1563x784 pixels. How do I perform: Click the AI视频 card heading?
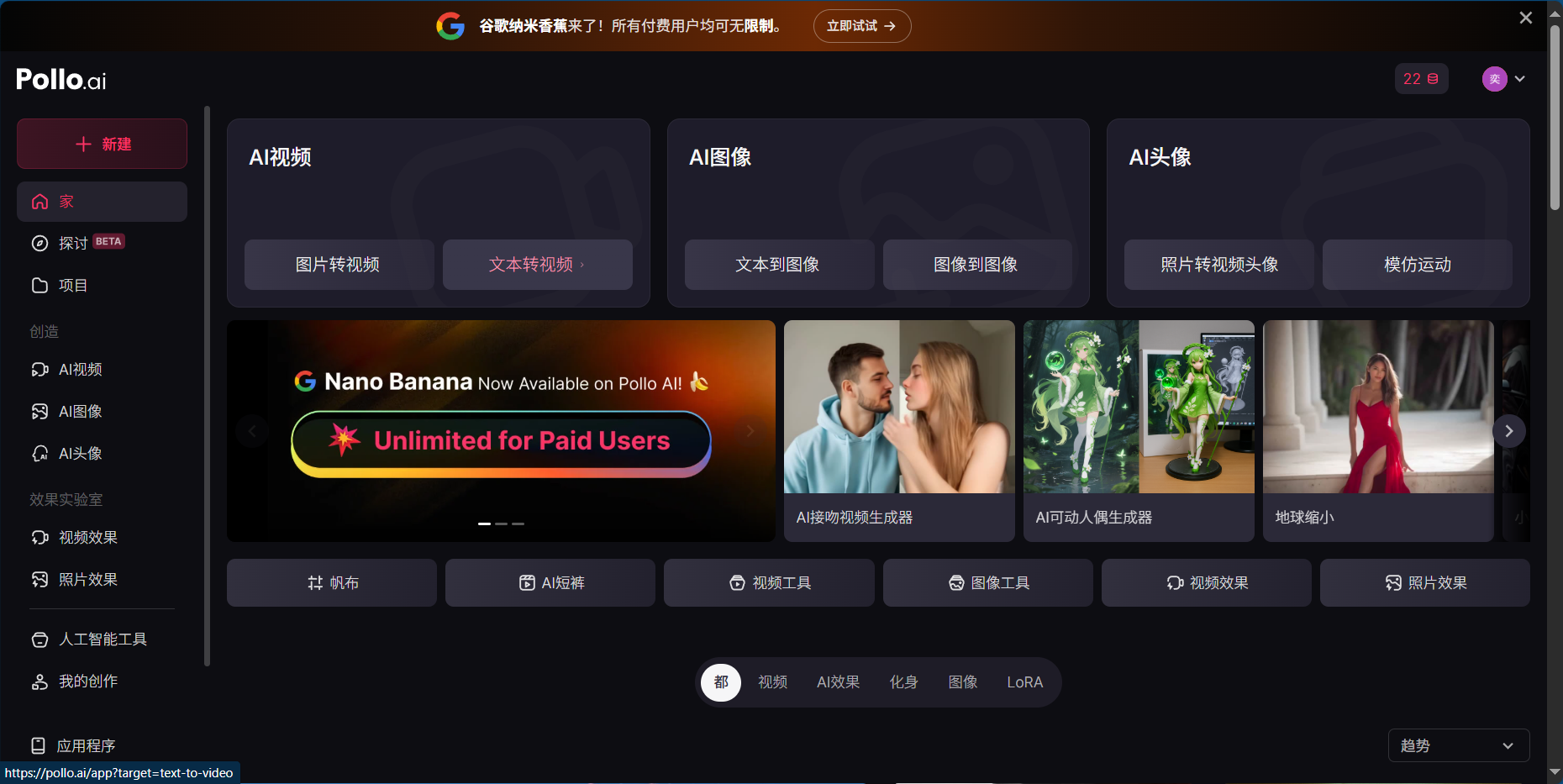click(281, 157)
